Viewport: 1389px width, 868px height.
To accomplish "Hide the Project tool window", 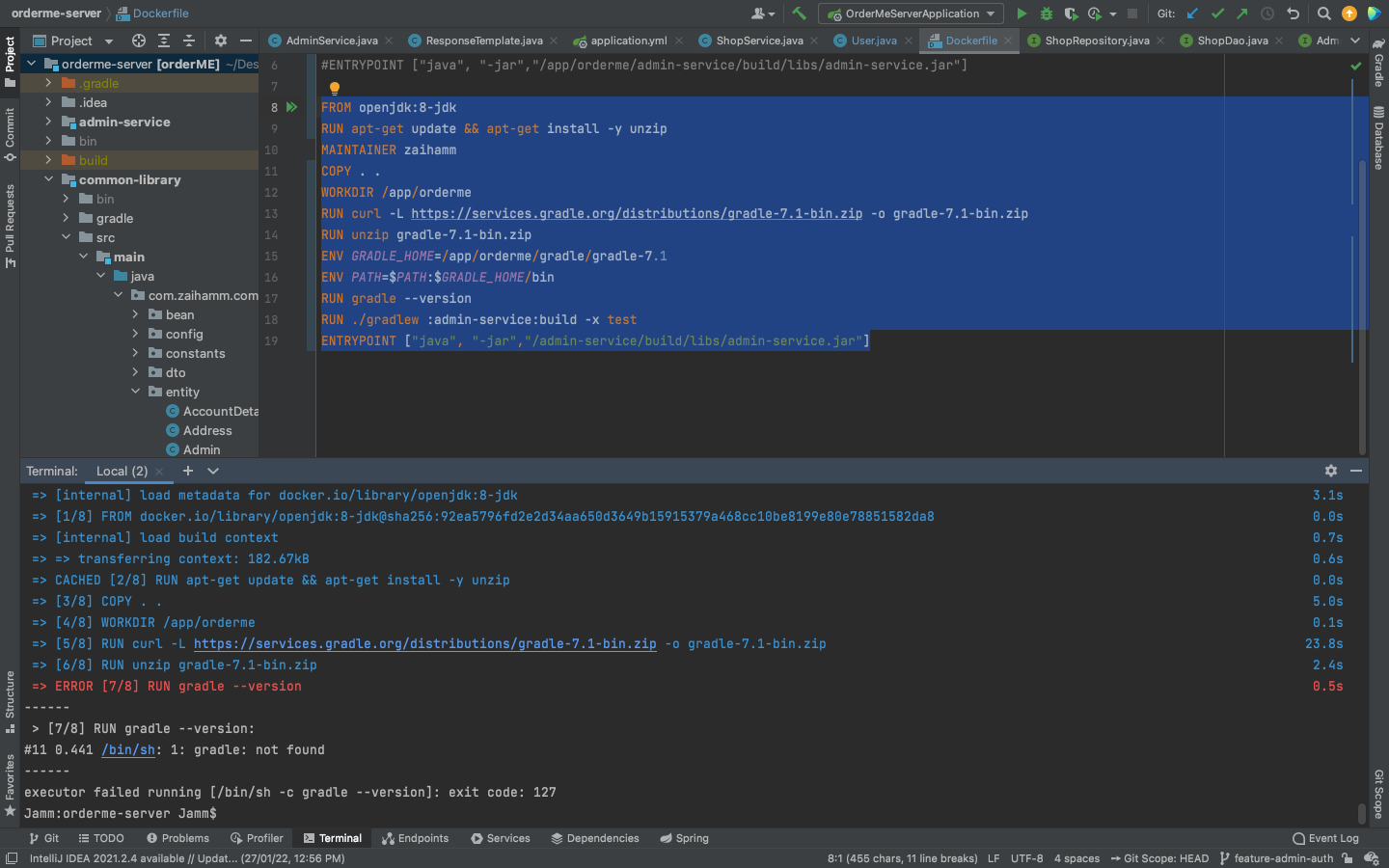I will [x=246, y=41].
